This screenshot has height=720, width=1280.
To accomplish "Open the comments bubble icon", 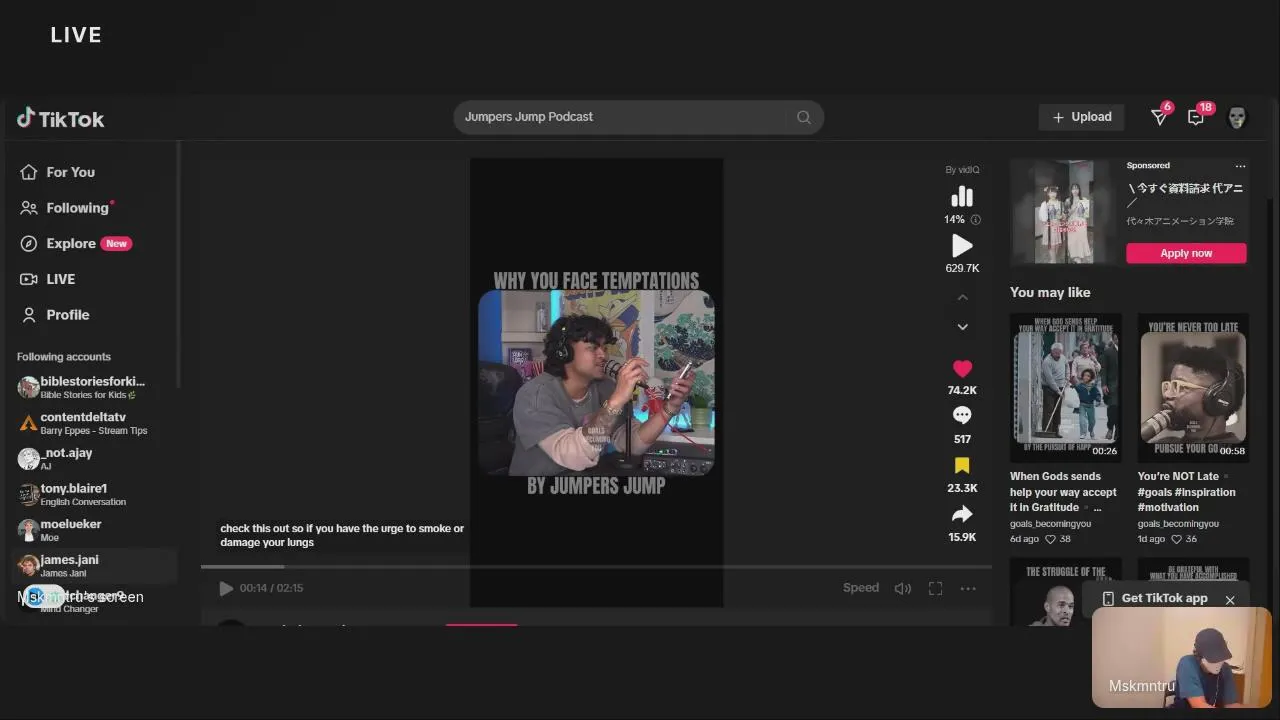I will 962,415.
